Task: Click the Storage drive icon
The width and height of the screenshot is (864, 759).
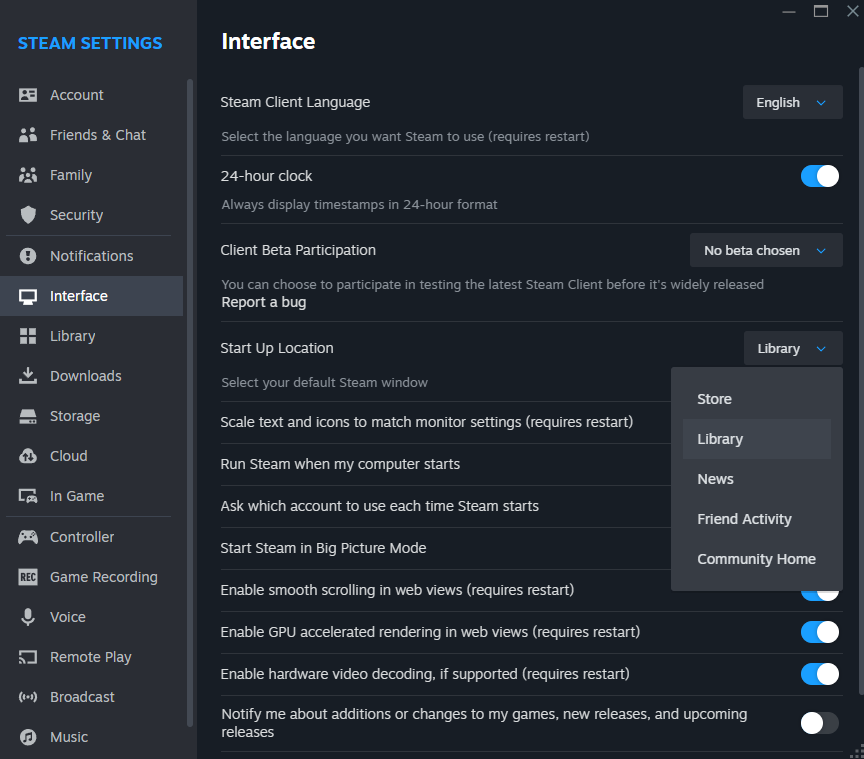Action: 28,416
